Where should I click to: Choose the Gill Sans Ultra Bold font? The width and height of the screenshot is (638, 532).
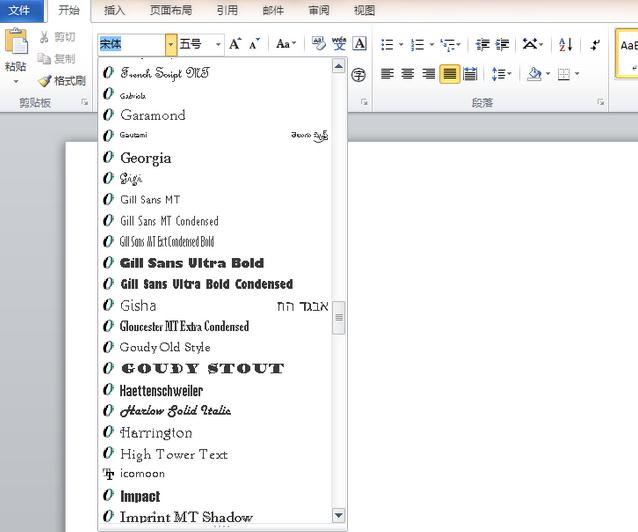tap(215, 263)
